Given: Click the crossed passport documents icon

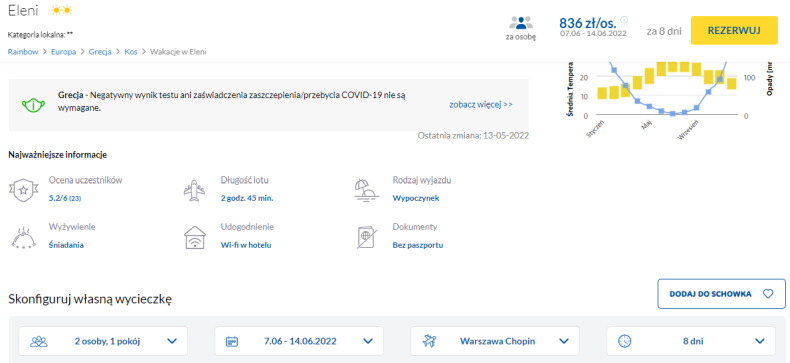Looking at the screenshot, I should [x=366, y=238].
